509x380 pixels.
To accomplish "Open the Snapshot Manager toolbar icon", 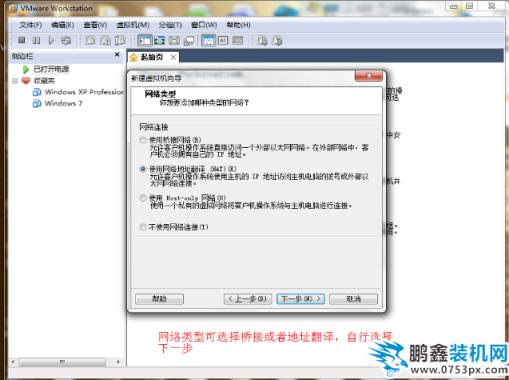I will click(x=120, y=40).
